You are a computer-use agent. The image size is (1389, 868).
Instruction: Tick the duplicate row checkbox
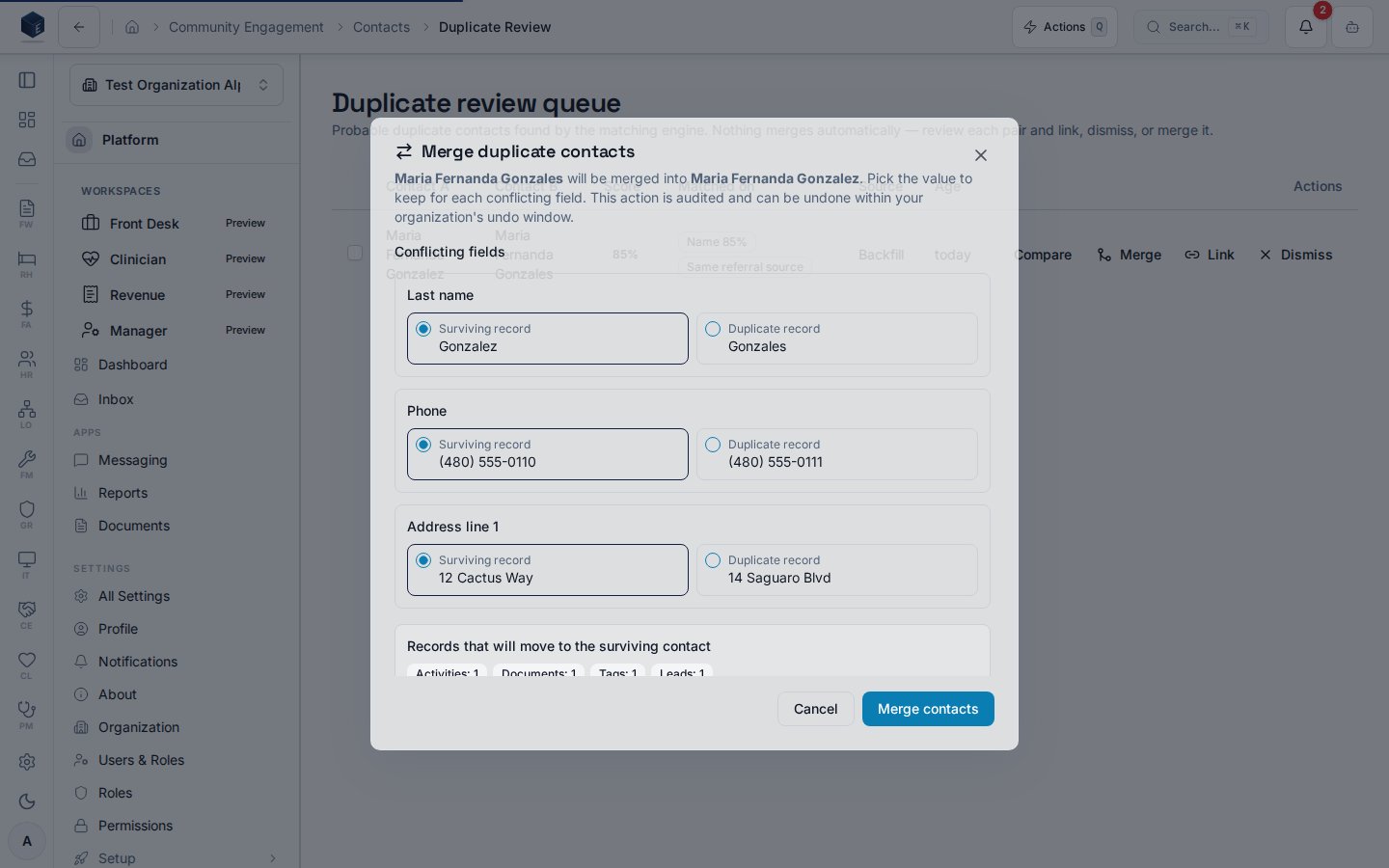tap(355, 253)
